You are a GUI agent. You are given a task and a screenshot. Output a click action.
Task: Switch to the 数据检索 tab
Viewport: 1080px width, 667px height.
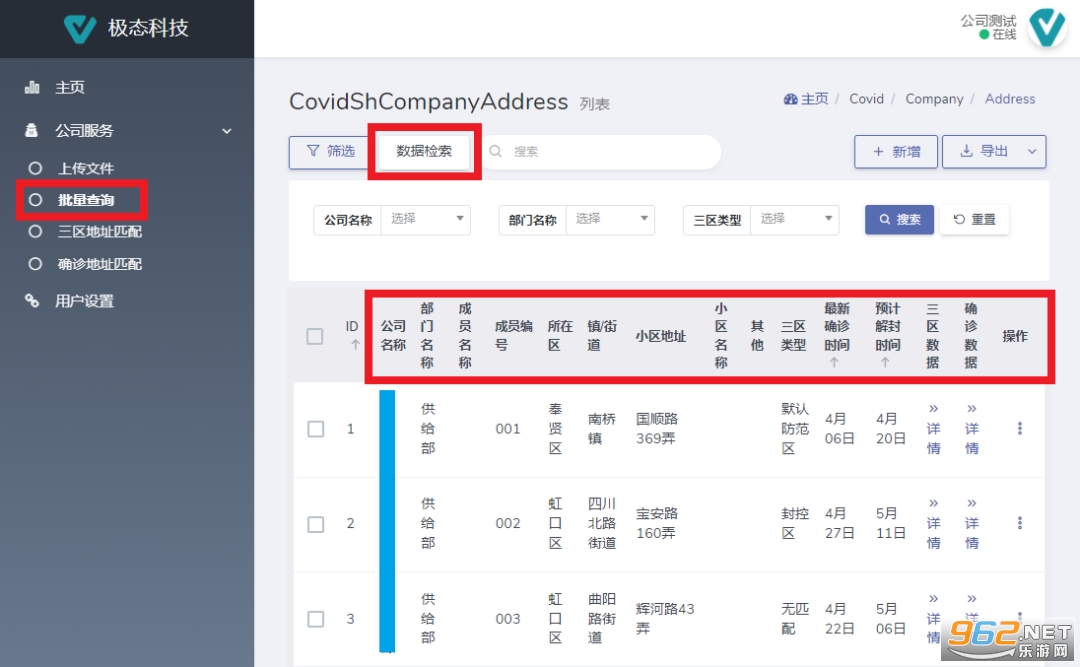pos(423,151)
